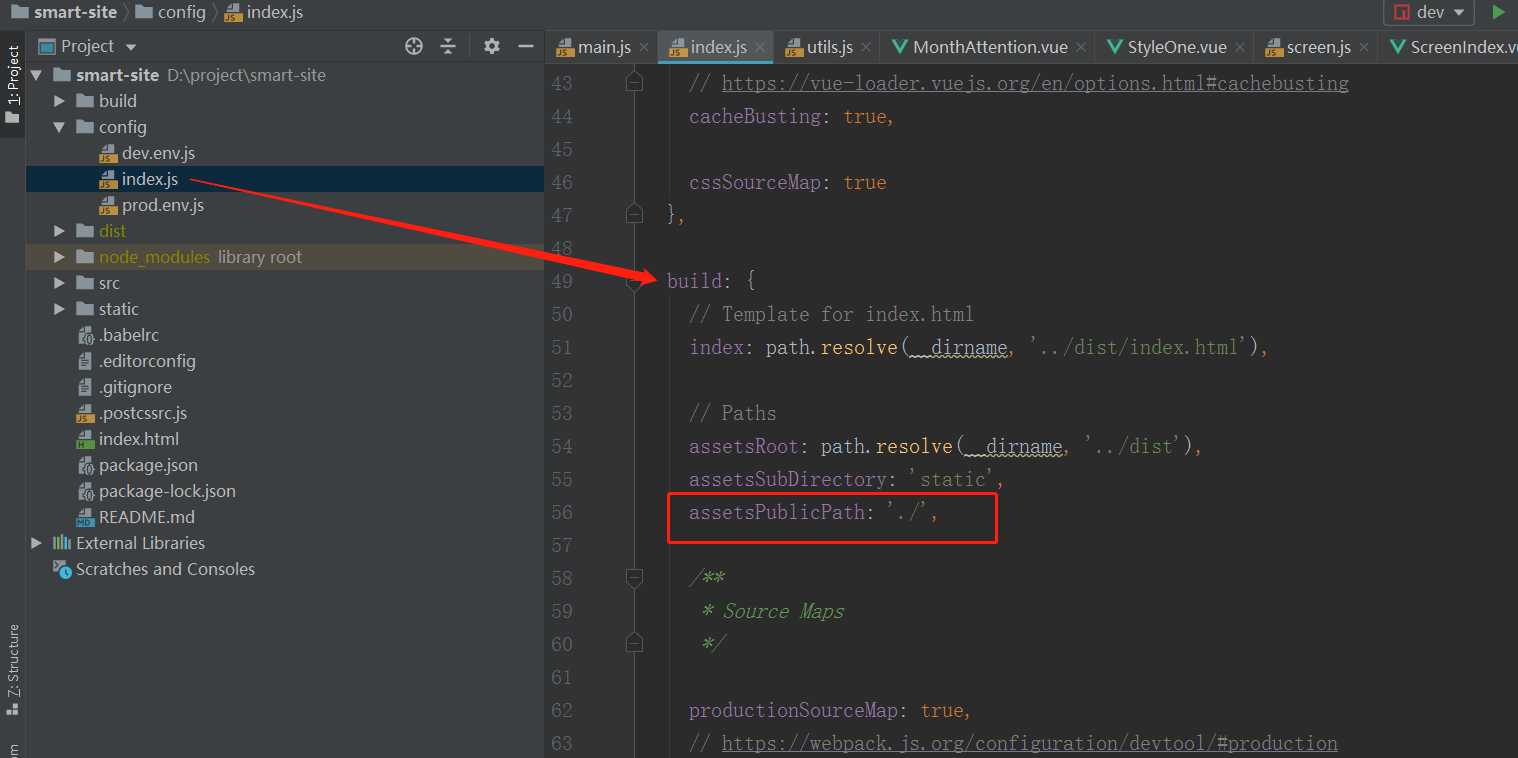Close the index.js tab
1518x758 pixels.
tap(761, 47)
